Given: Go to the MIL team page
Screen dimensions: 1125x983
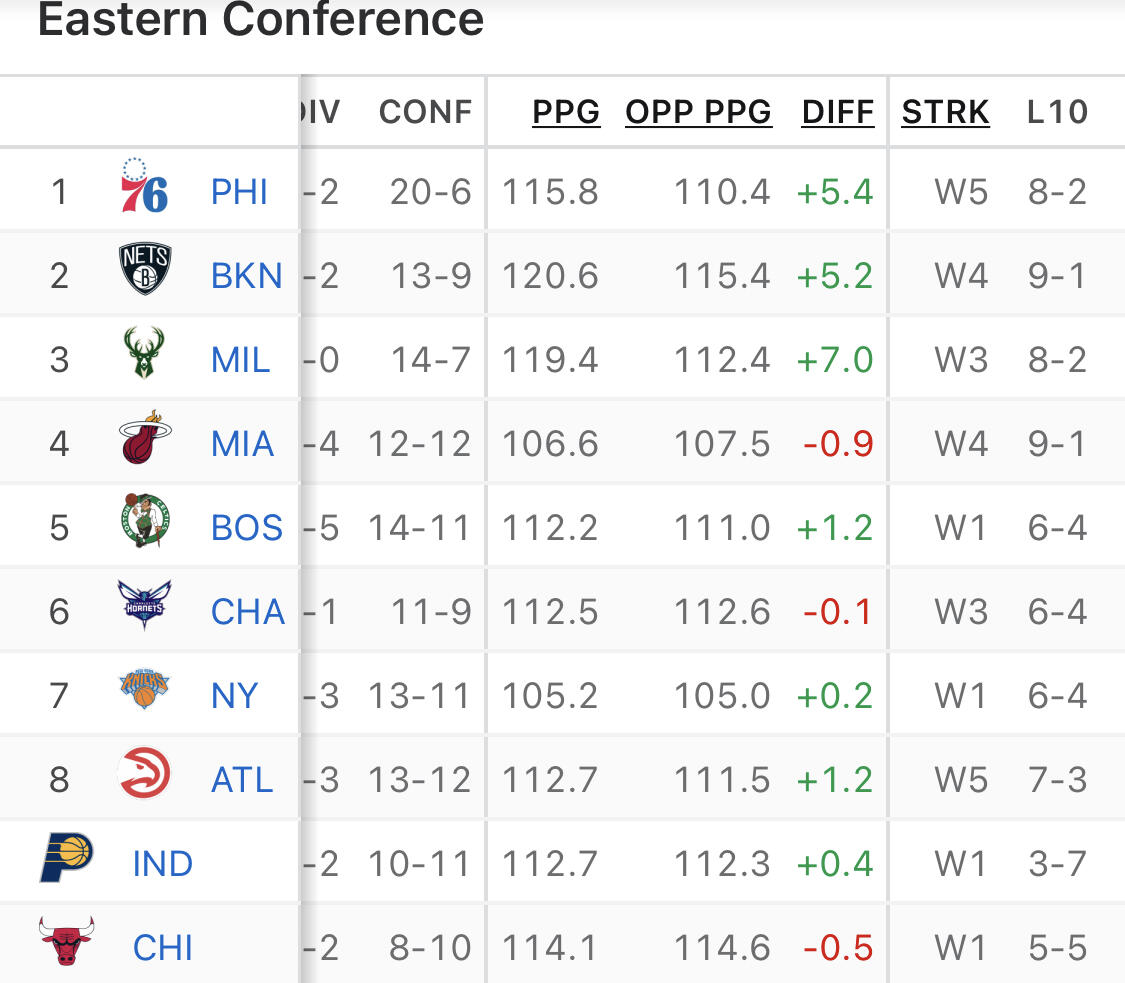Looking at the screenshot, I should pyautogui.click(x=240, y=360).
